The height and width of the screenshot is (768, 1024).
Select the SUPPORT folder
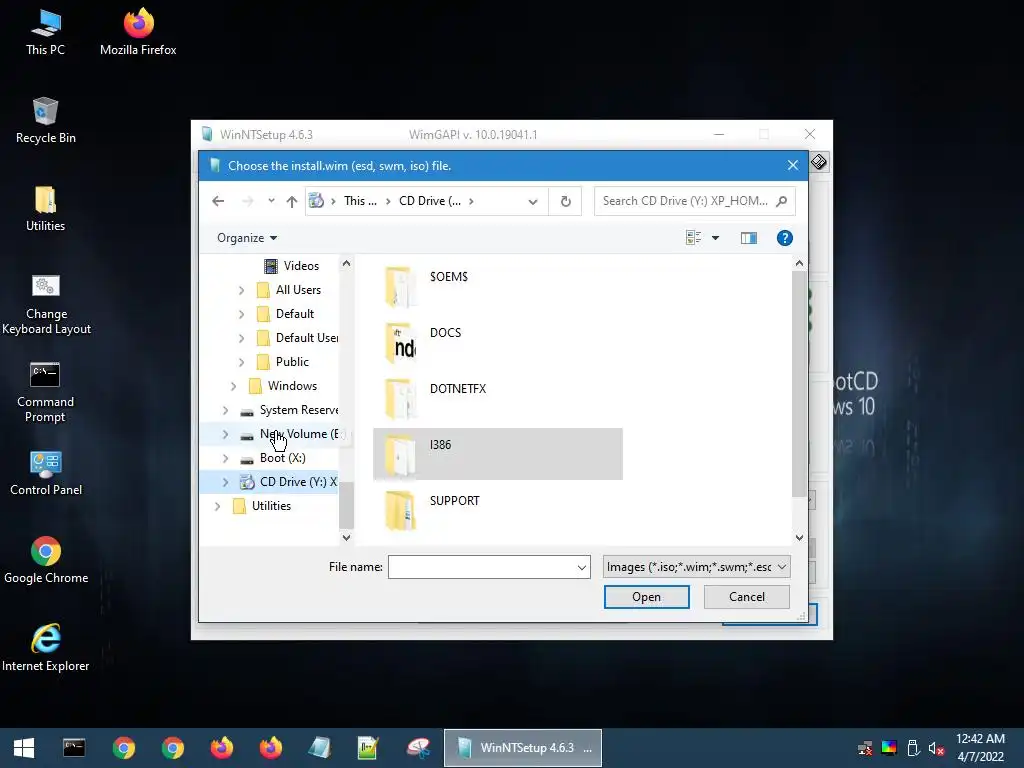498,510
